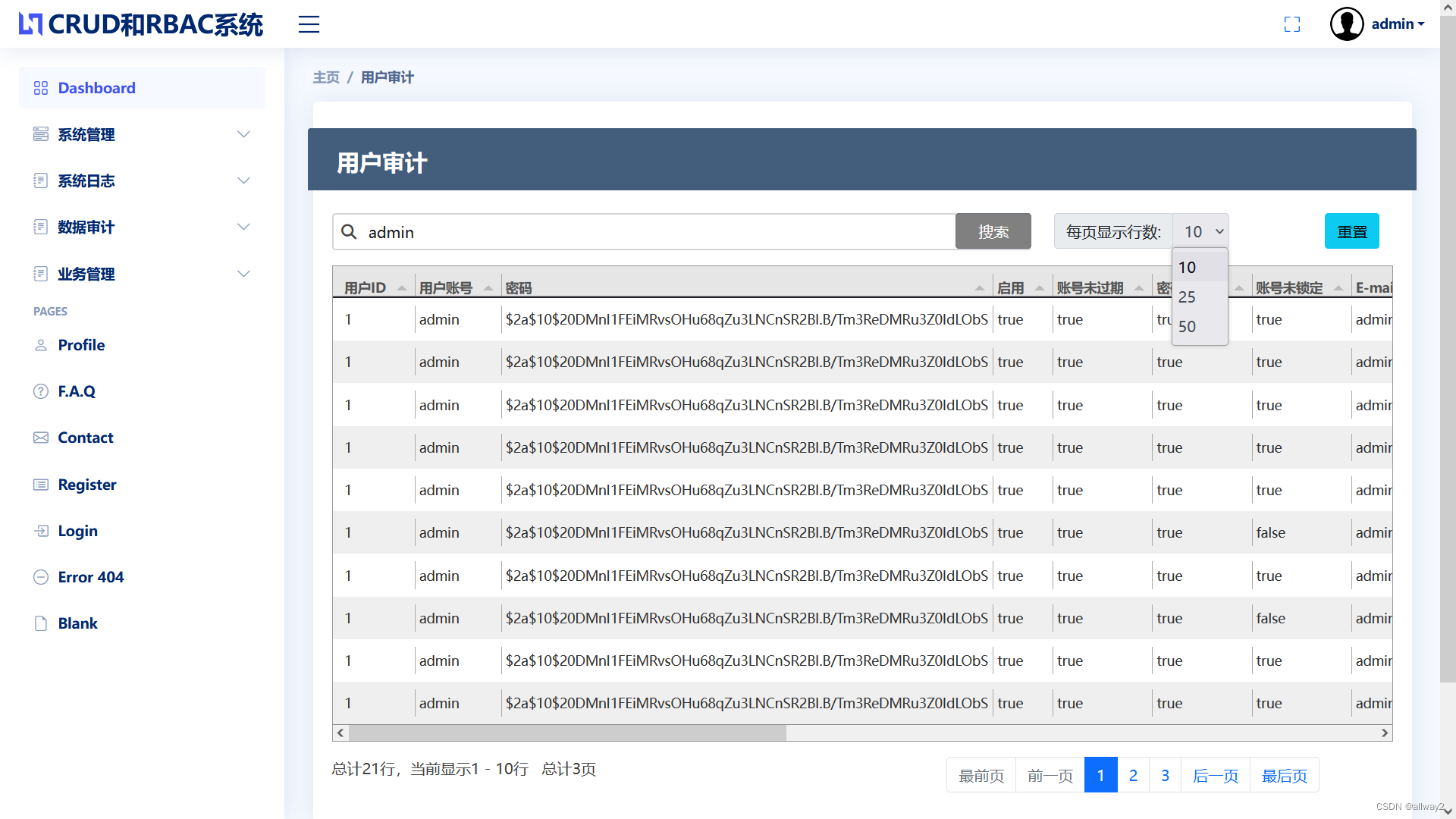Navigate to 主页 via breadcrumb link
Image resolution: width=1456 pixels, height=819 pixels.
coord(326,77)
